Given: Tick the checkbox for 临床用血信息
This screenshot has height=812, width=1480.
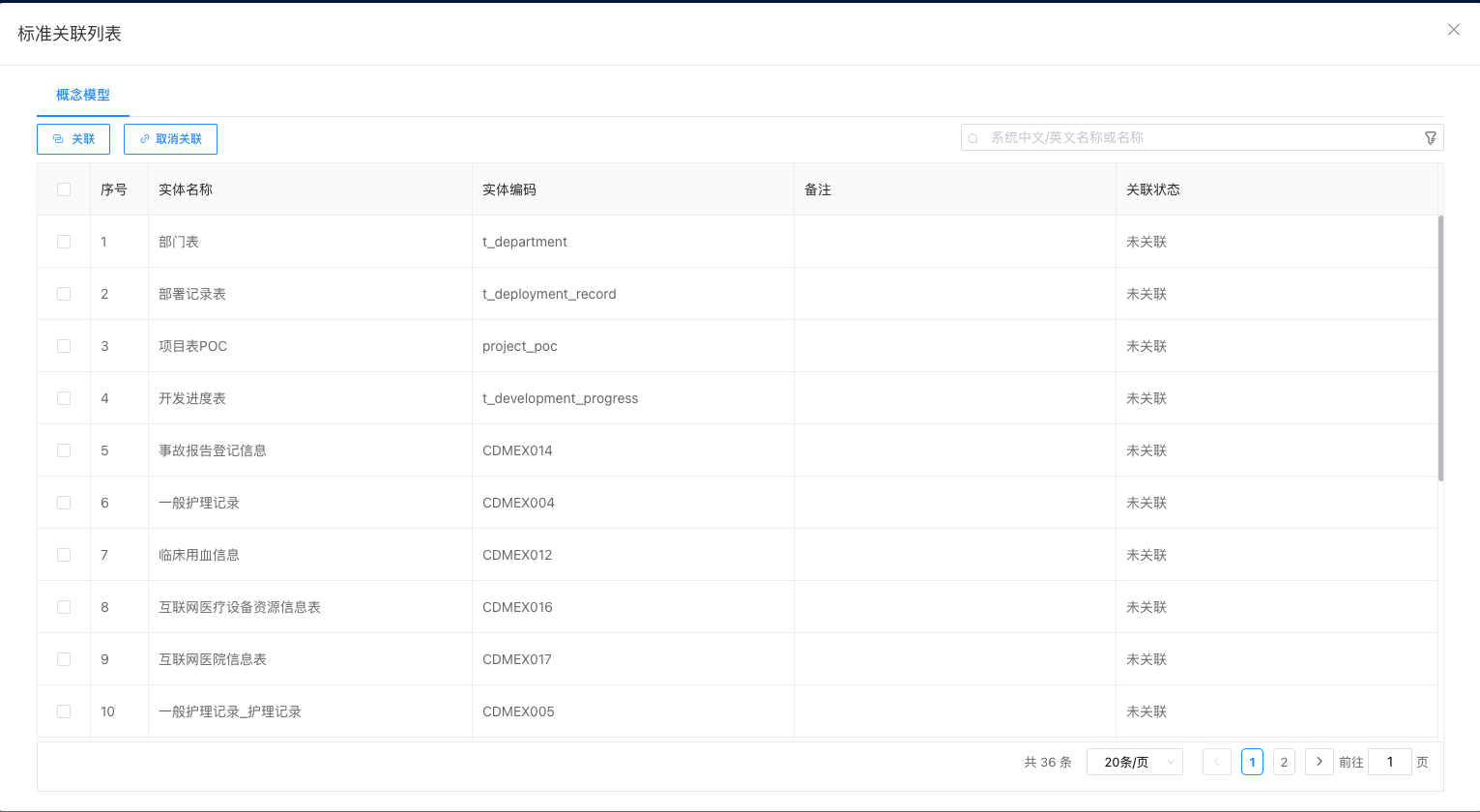Looking at the screenshot, I should click(64, 555).
